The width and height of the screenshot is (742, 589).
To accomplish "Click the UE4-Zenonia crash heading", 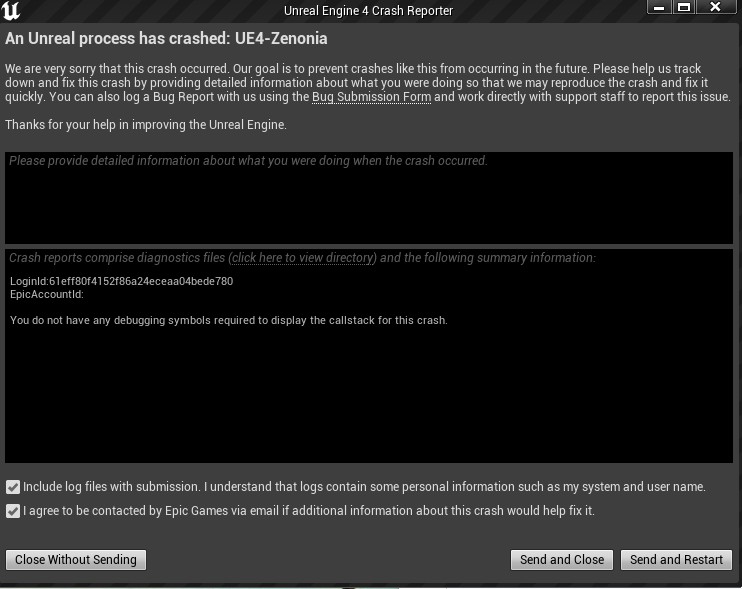I will pos(166,39).
